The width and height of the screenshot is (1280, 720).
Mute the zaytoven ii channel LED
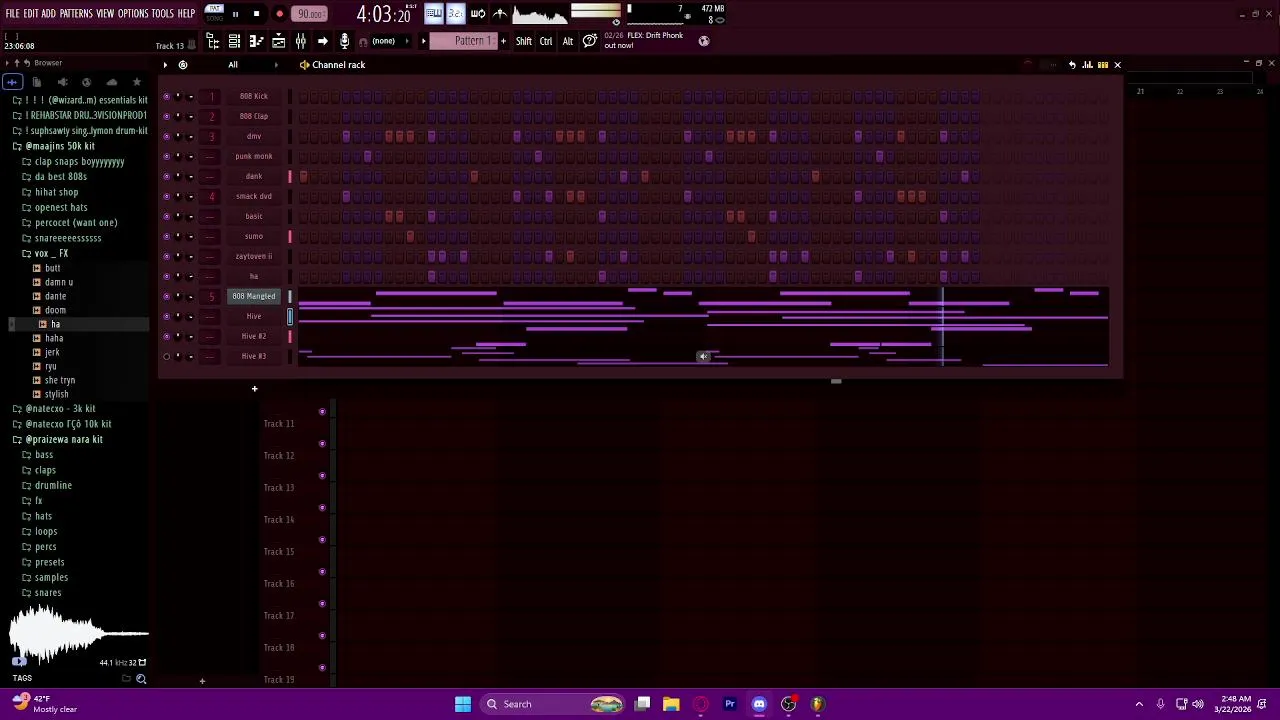point(166,256)
